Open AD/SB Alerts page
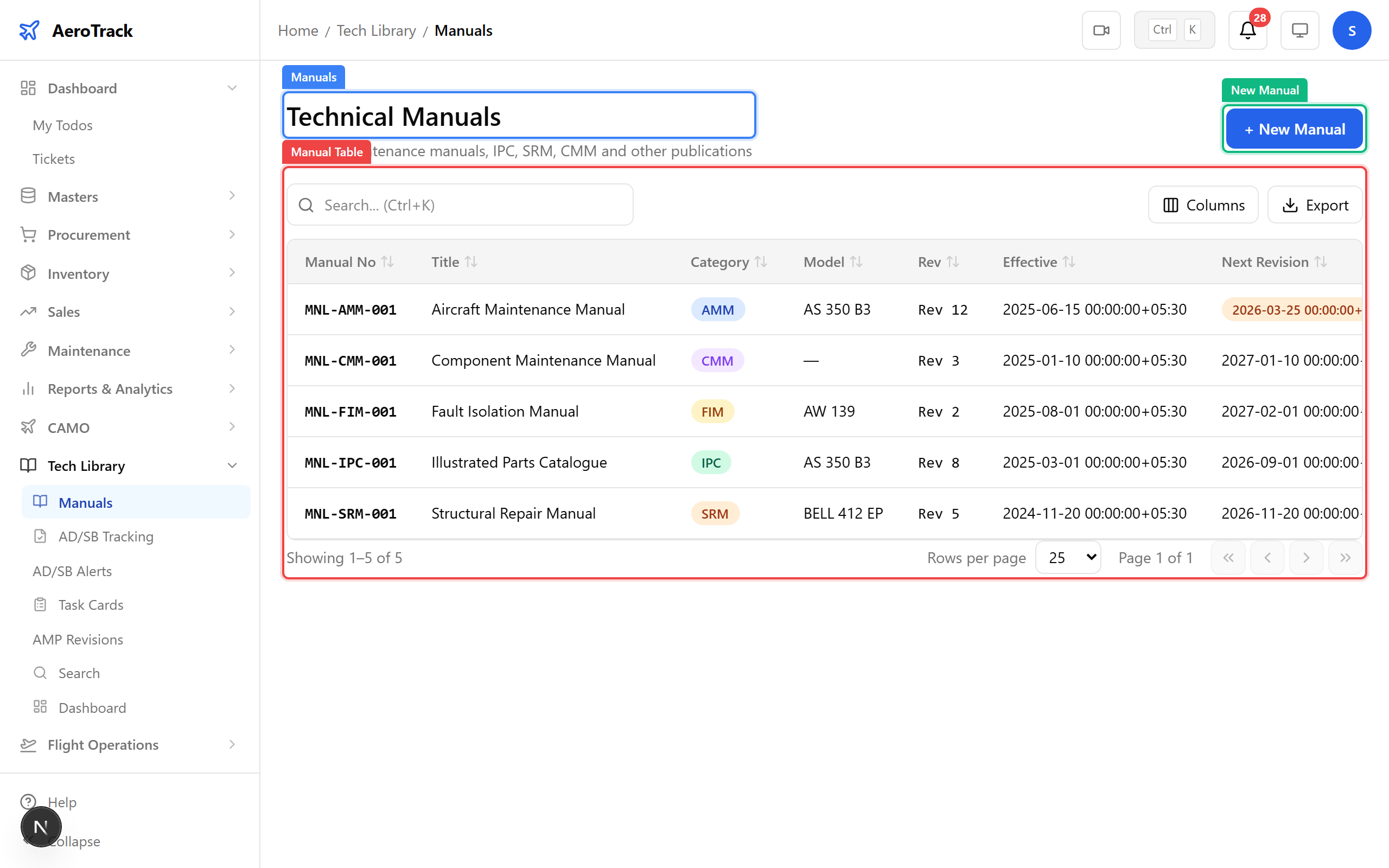 pos(72,571)
